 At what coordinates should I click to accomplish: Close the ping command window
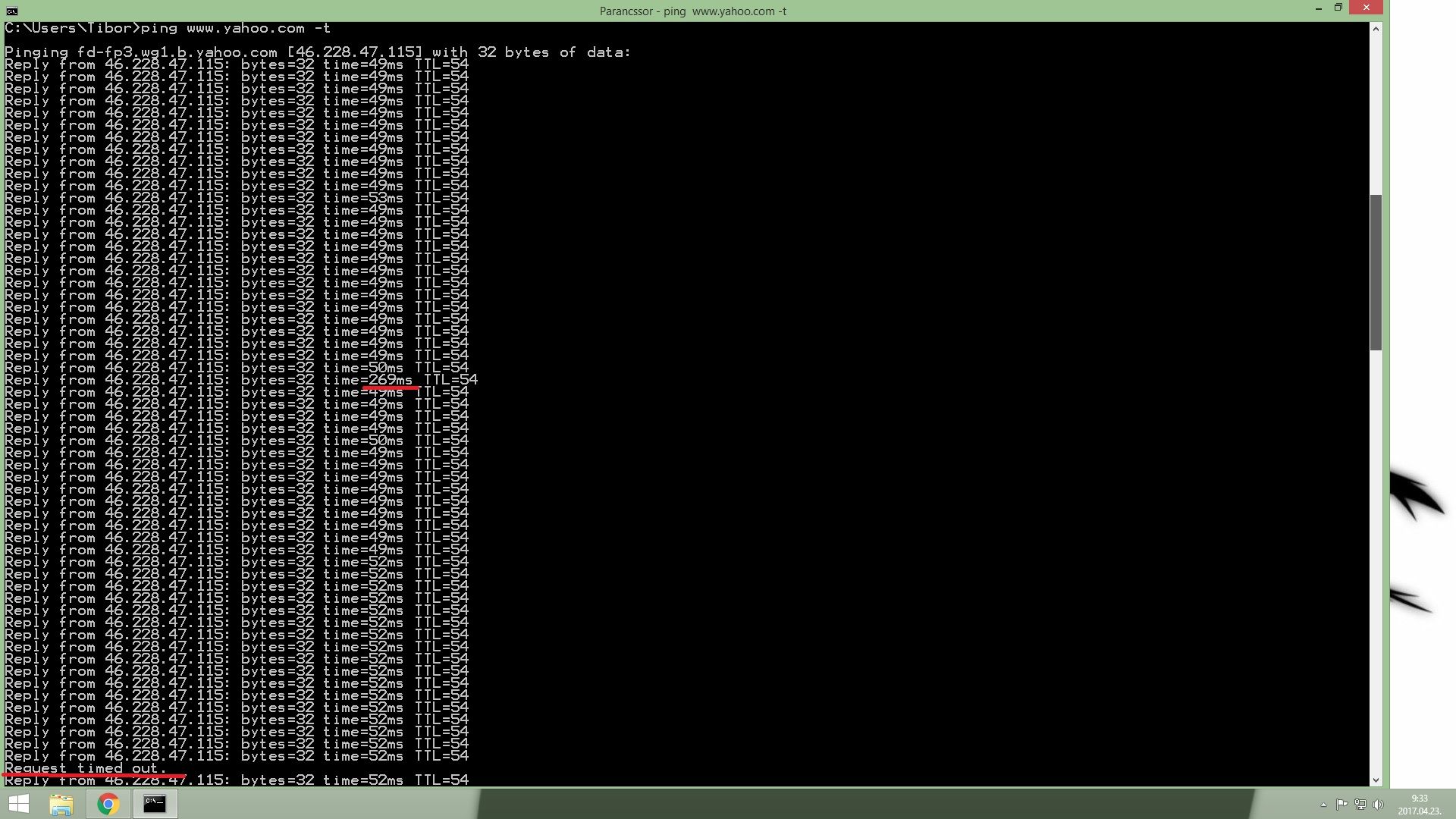[1366, 8]
